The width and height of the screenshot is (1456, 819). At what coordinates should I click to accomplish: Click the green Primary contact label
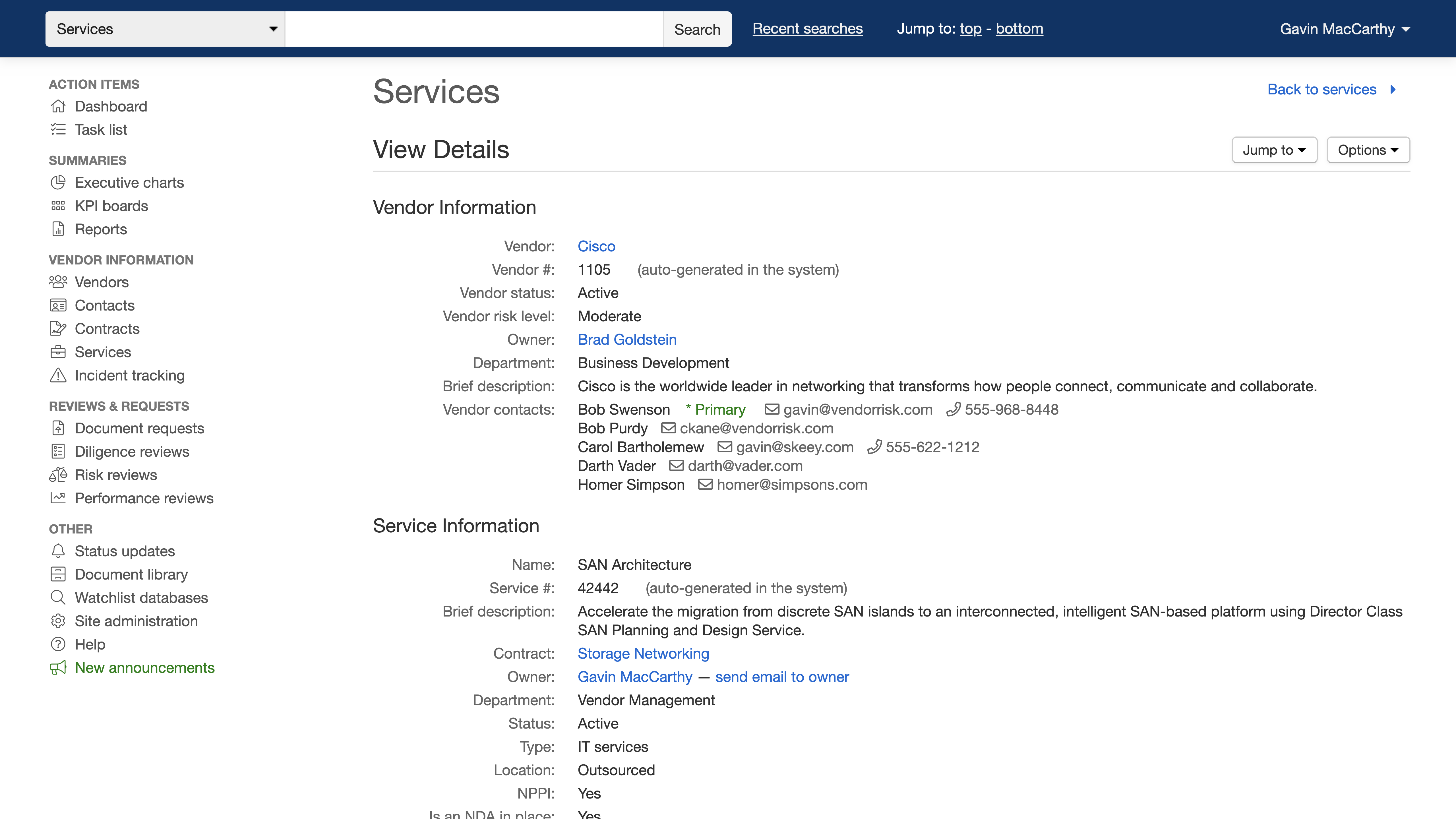tap(715, 409)
